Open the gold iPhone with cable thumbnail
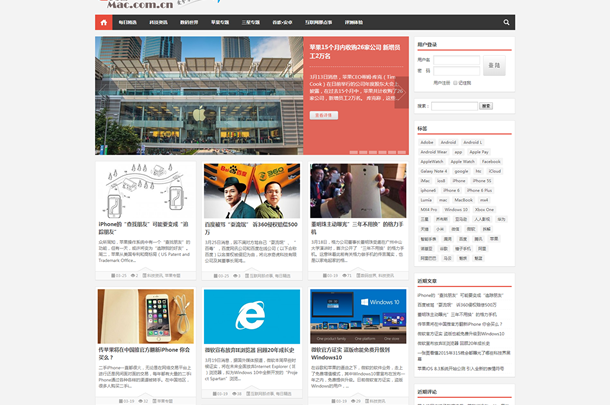 [145, 316]
